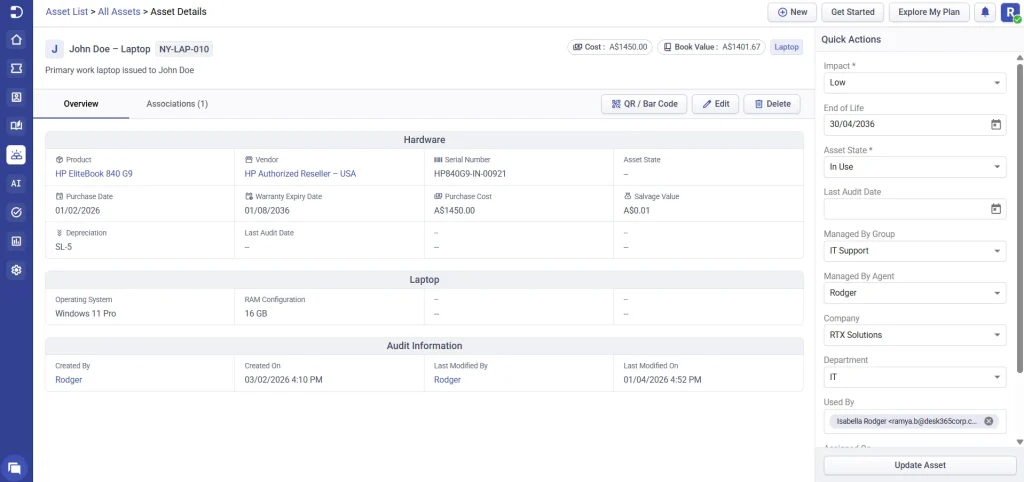Click created on 03/02/2026 4:10 PM
Image resolution: width=1024 pixels, height=482 pixels.
point(283,379)
